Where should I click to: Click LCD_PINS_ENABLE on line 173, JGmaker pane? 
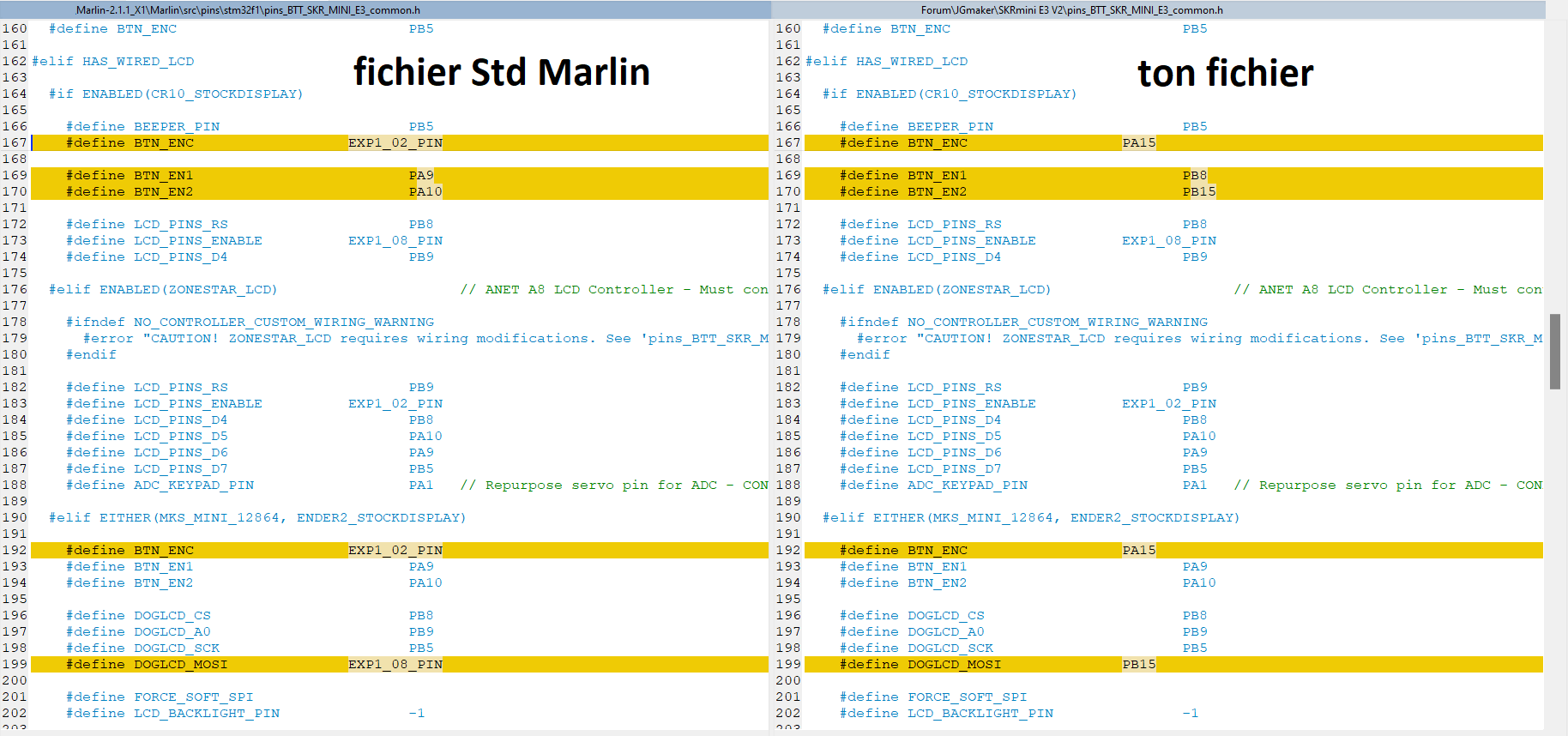(x=972, y=241)
